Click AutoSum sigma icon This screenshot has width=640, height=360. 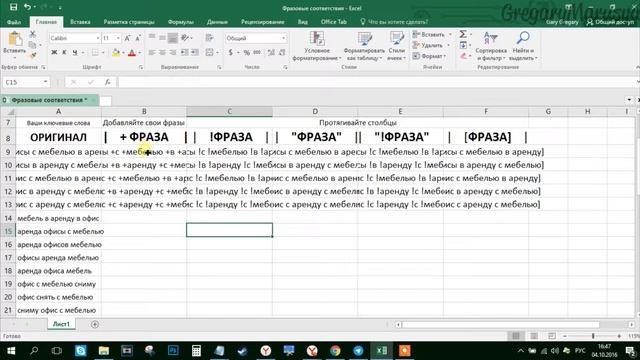[x=463, y=34]
